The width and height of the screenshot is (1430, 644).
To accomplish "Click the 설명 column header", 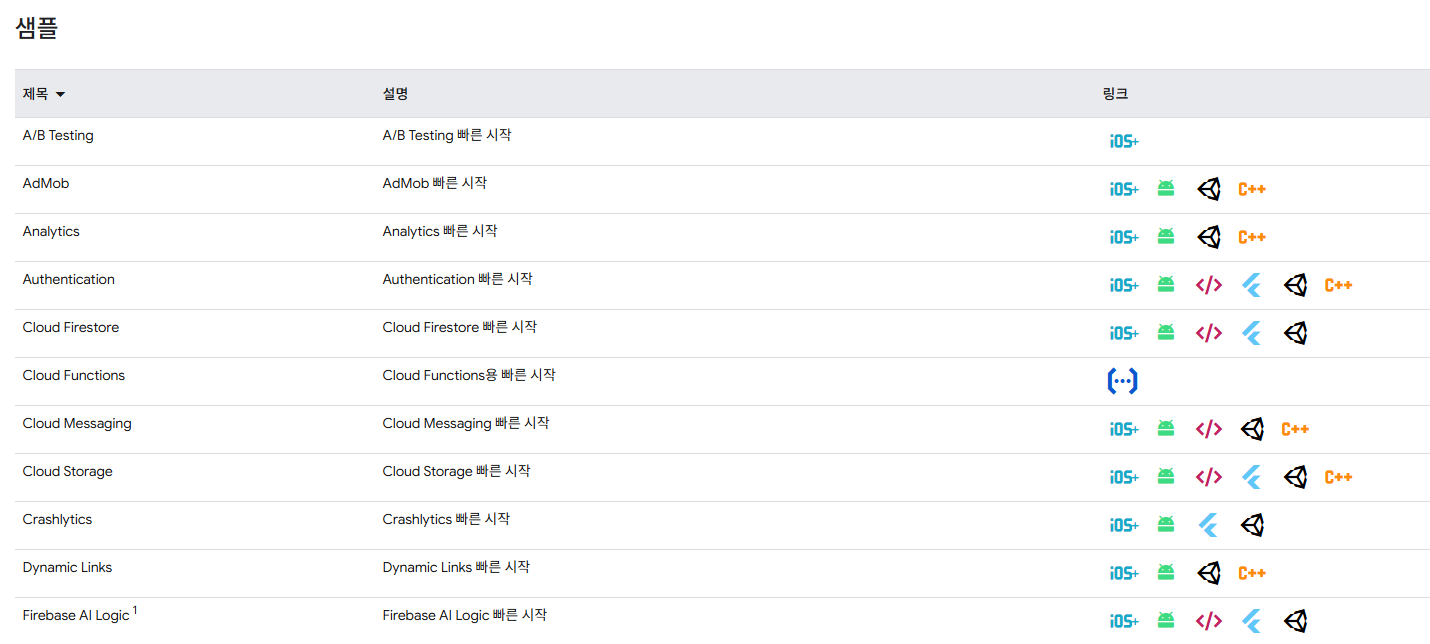I will tap(395, 94).
